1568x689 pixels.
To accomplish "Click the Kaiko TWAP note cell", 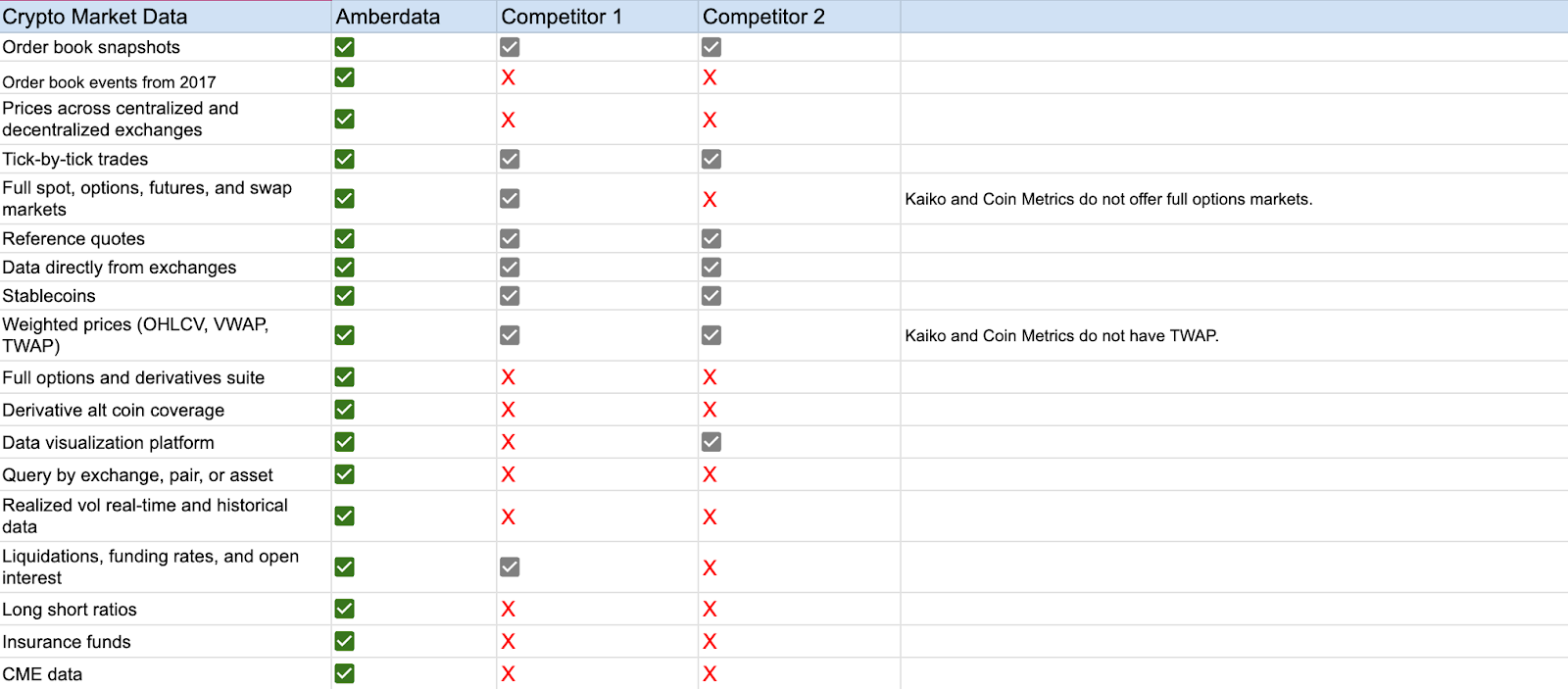I will coord(1061,335).
